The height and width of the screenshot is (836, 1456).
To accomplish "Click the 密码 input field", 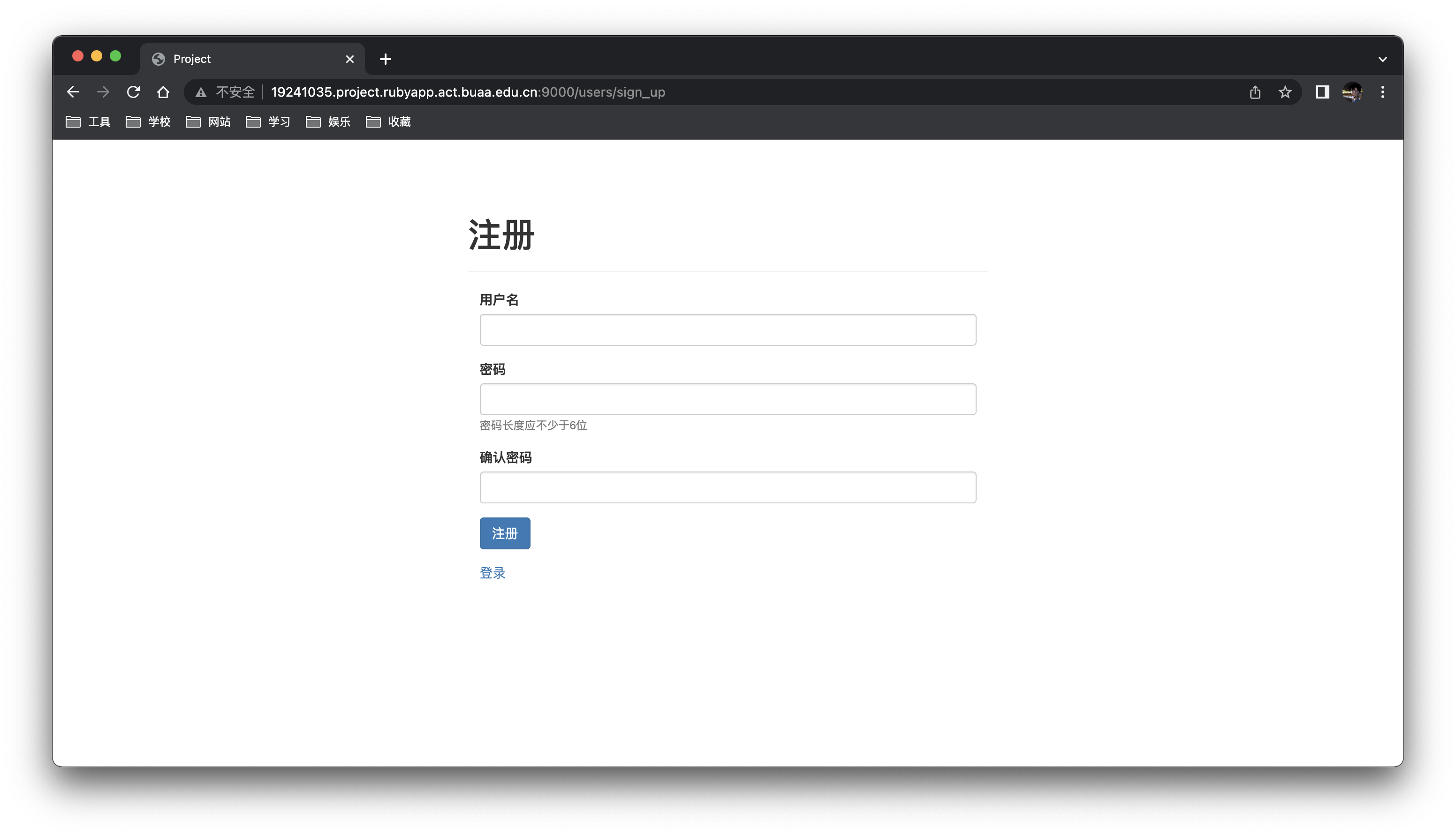I will pyautogui.click(x=728, y=399).
